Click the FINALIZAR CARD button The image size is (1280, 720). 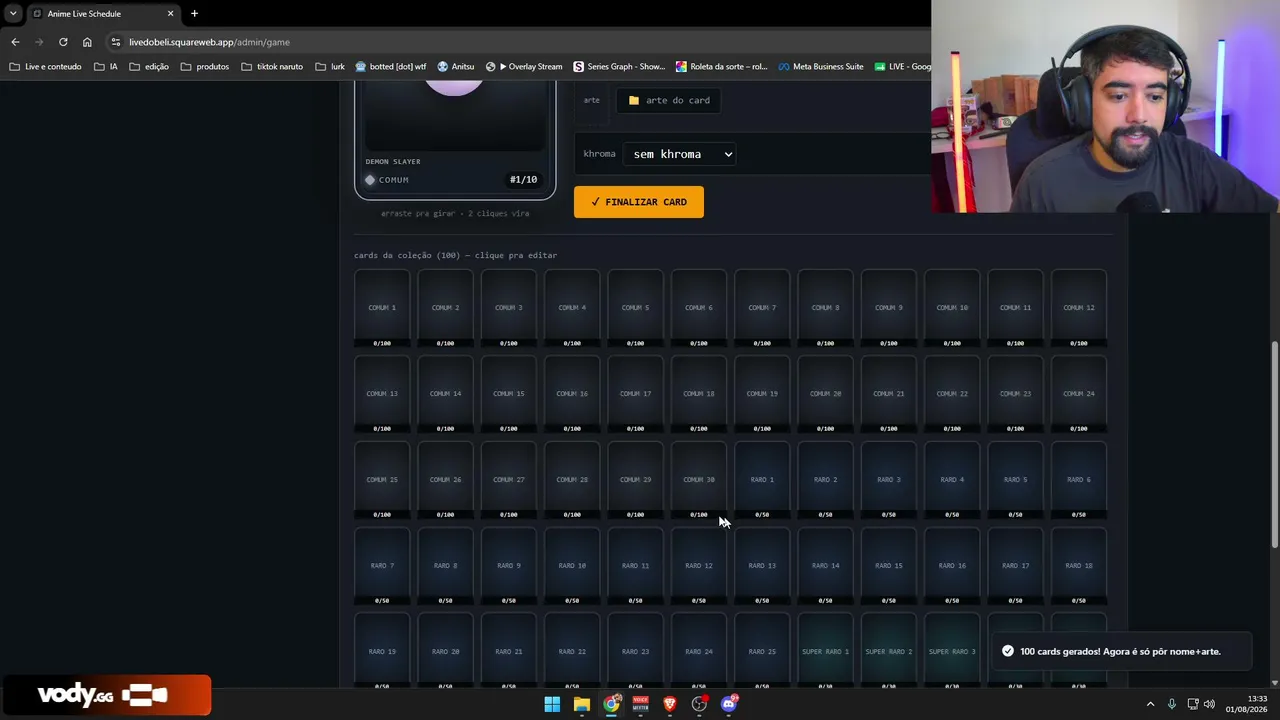tap(638, 202)
